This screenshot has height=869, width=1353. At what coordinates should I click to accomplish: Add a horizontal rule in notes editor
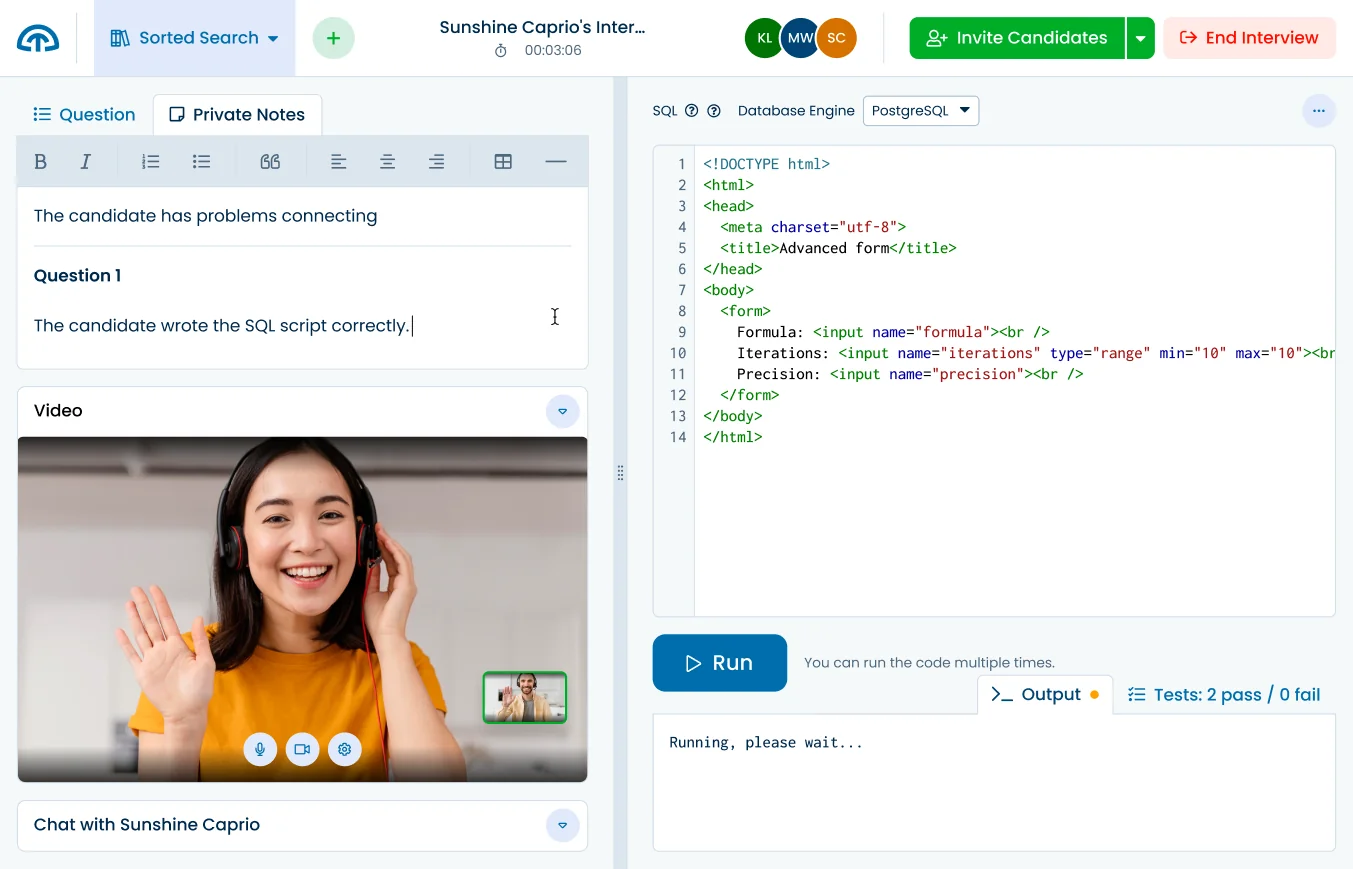(556, 160)
